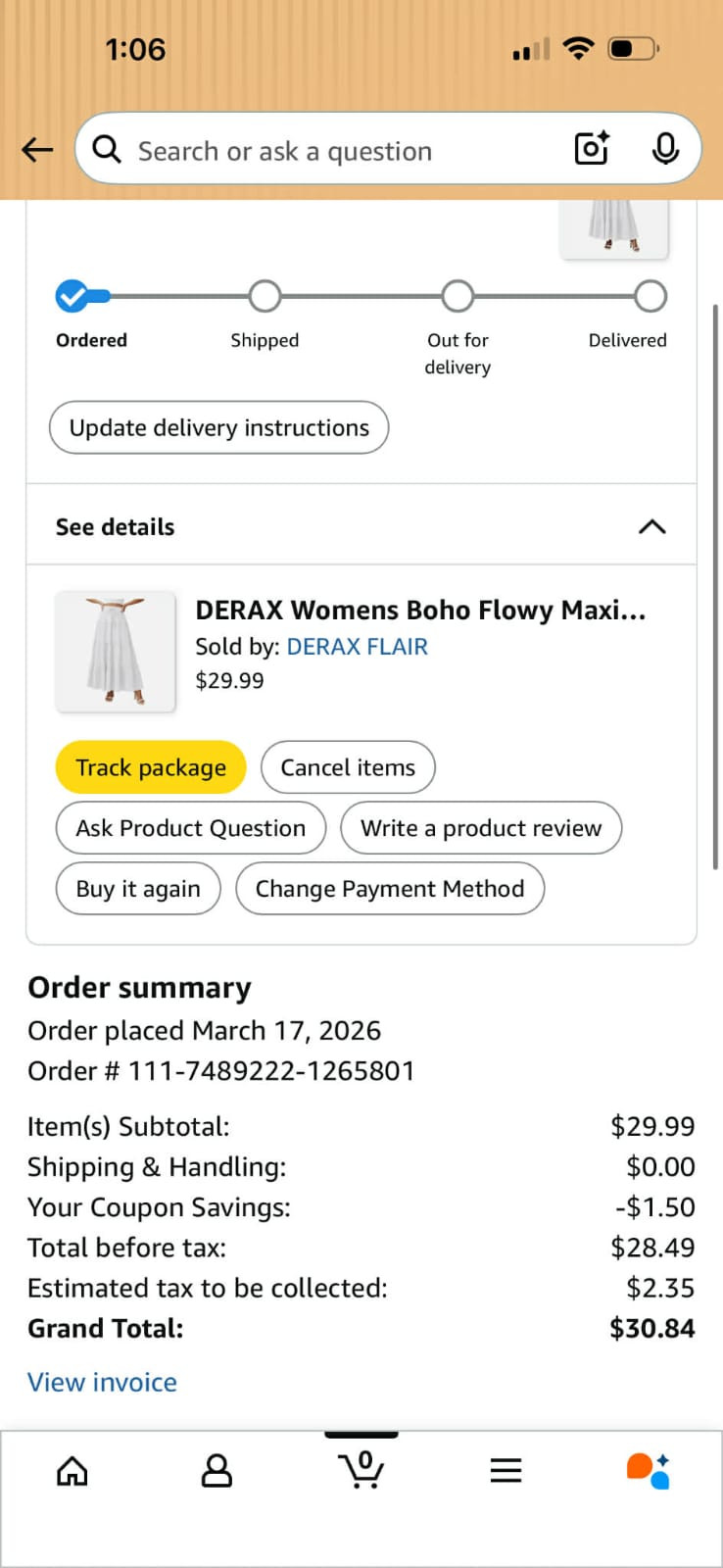Tap the Ordered progress checkmark
The height and width of the screenshot is (1568, 723).
click(72, 296)
